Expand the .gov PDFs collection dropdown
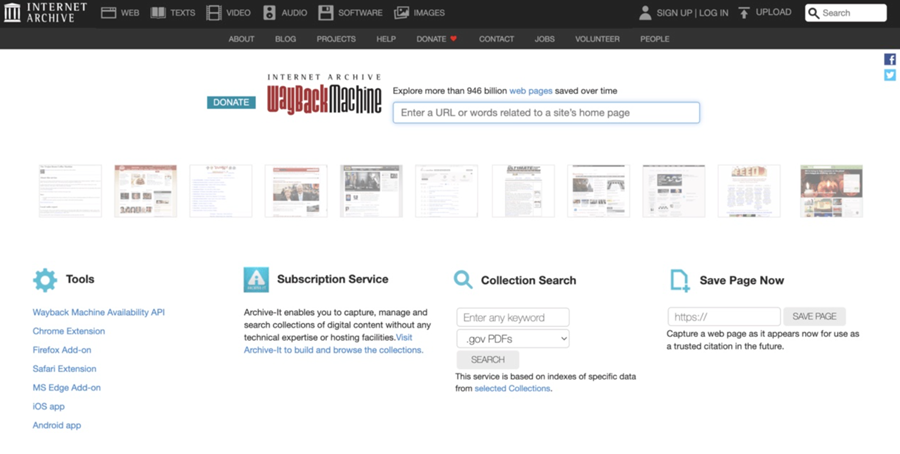 click(x=513, y=339)
